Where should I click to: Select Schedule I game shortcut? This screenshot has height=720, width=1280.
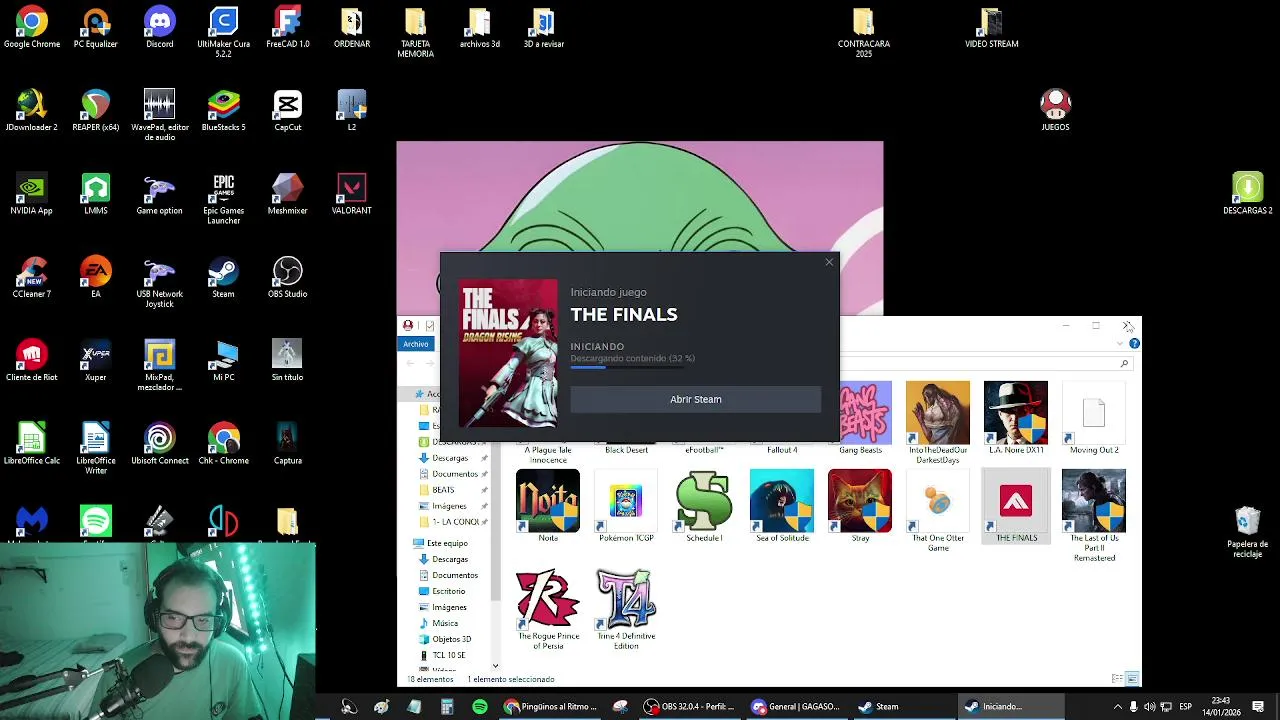[x=704, y=506]
